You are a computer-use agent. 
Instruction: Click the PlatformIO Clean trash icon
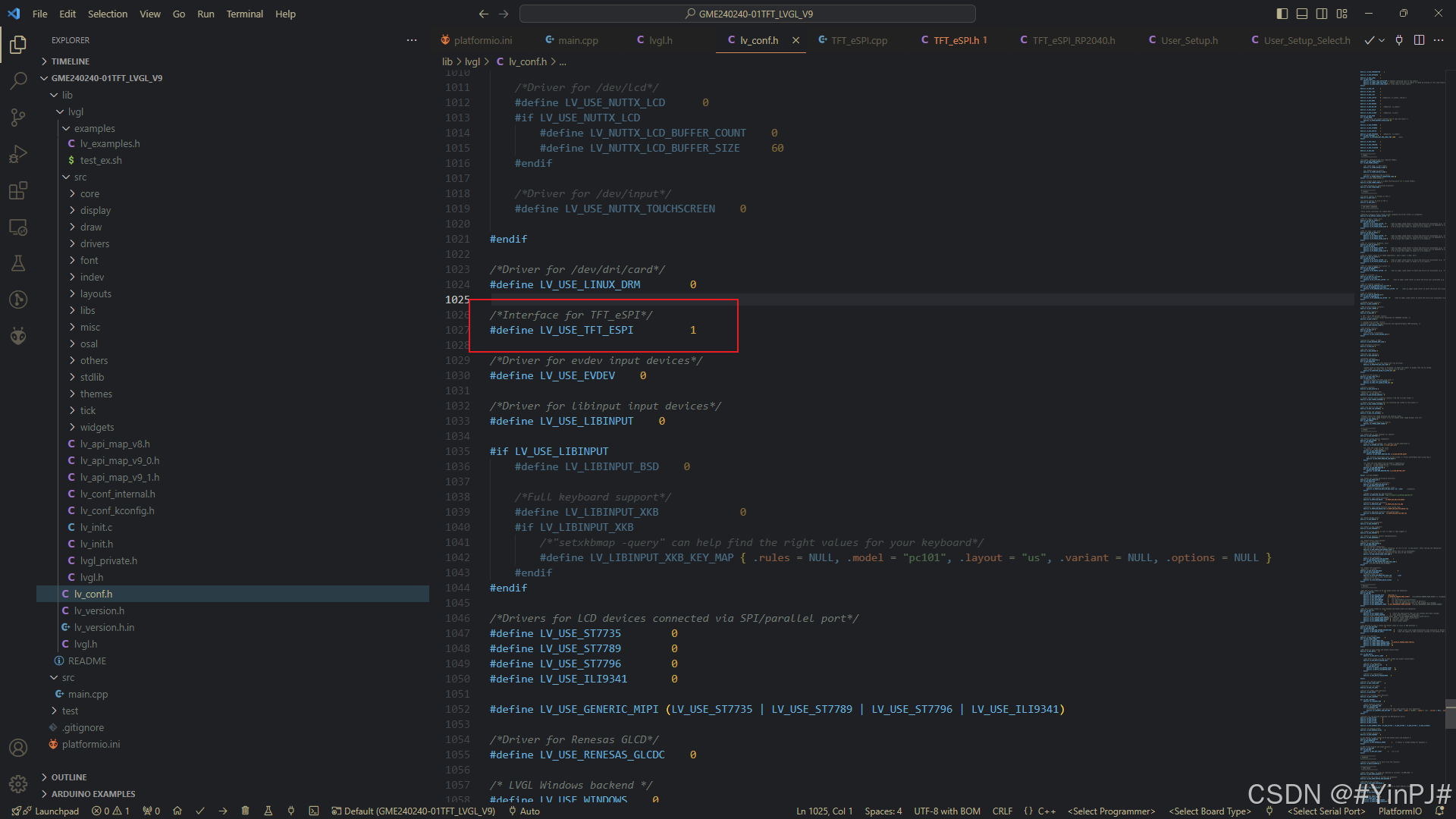click(245, 811)
